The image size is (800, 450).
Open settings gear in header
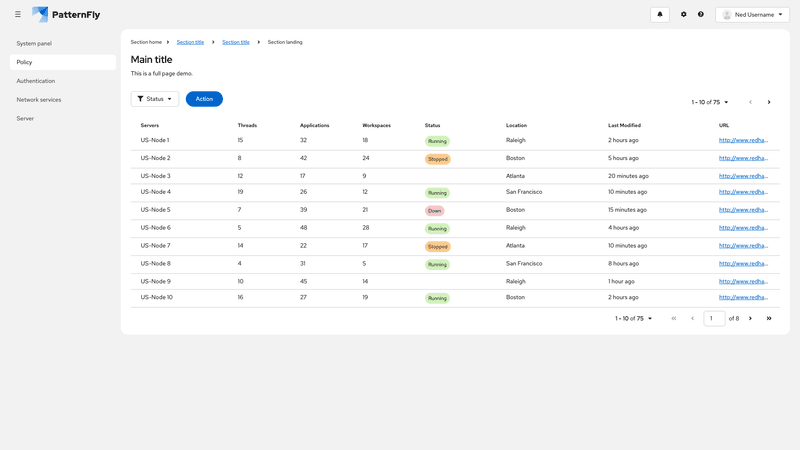click(x=684, y=15)
